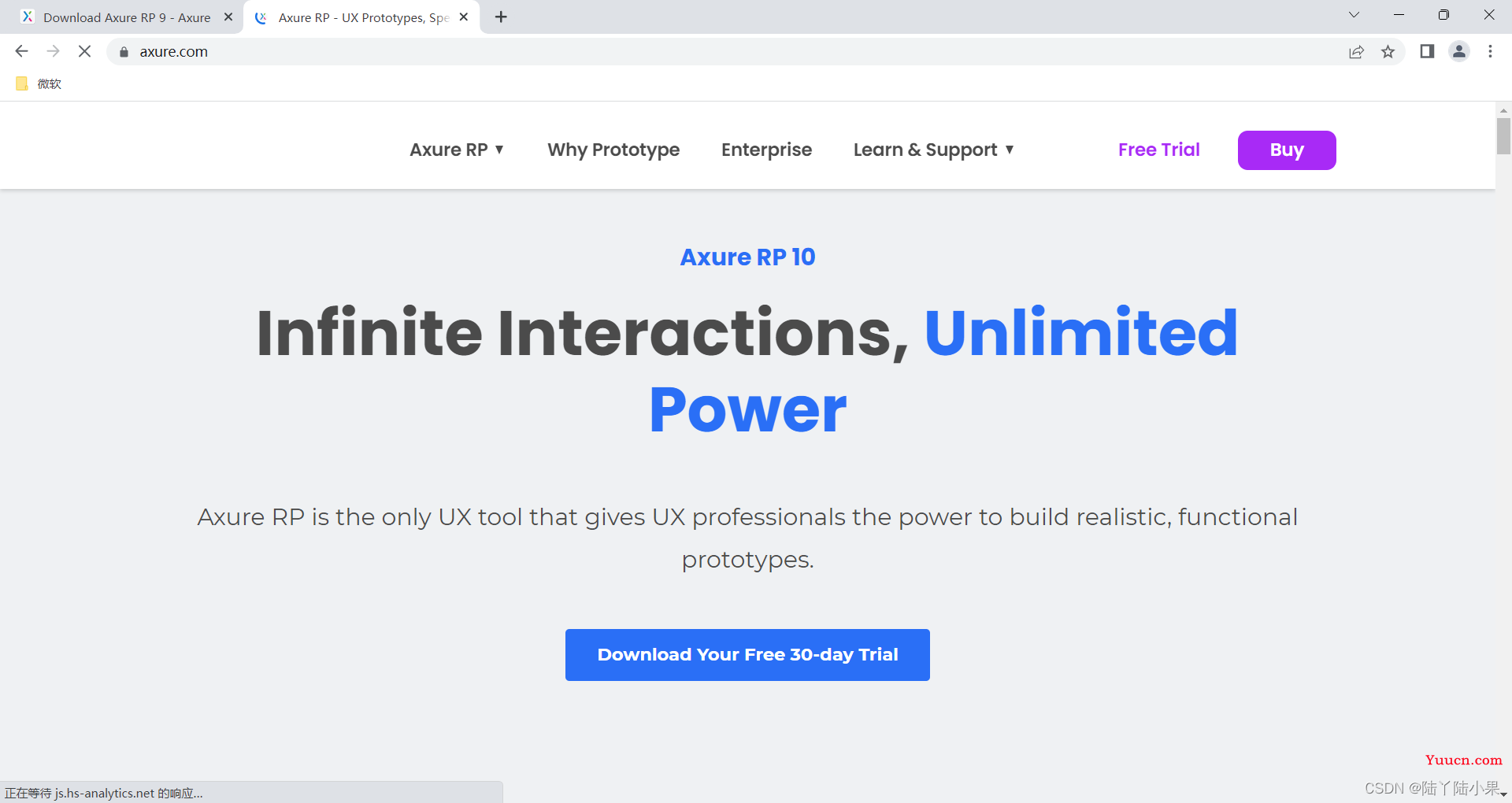This screenshot has width=1512, height=803.
Task: Close the Download Axure RP 9 tab
Action: 228,17
